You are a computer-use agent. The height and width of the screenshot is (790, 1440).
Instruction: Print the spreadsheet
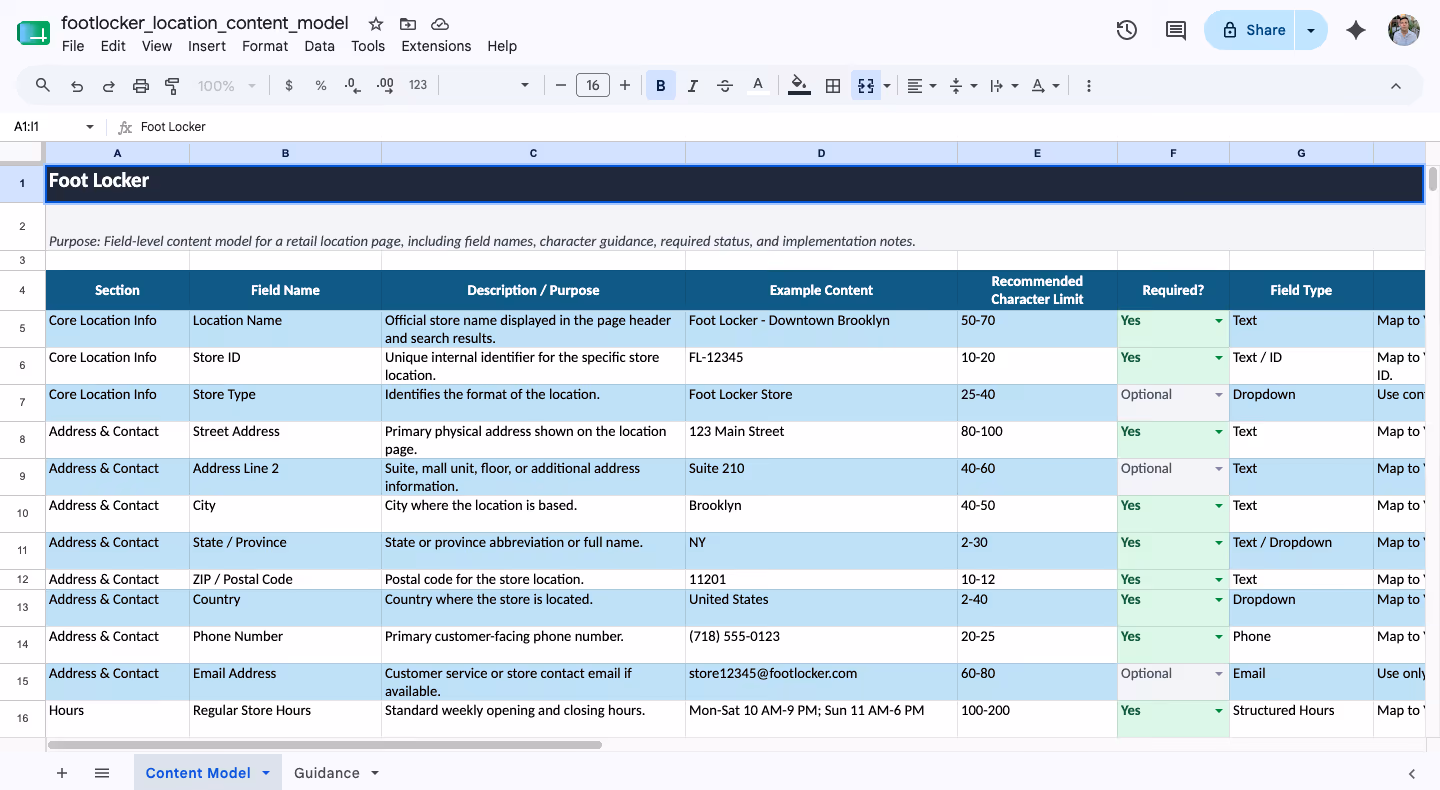[141, 86]
